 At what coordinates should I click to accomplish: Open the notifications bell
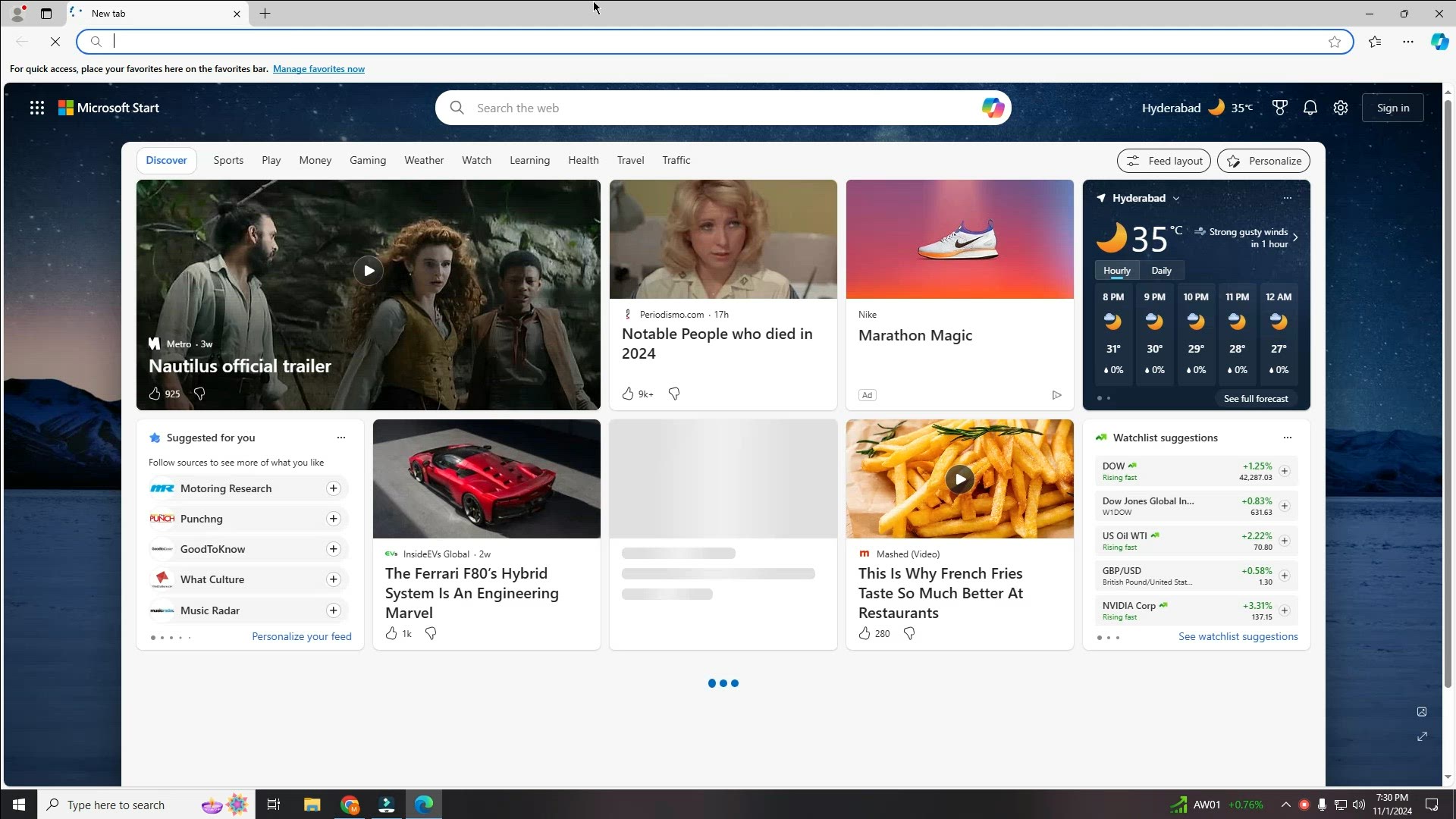[1310, 108]
